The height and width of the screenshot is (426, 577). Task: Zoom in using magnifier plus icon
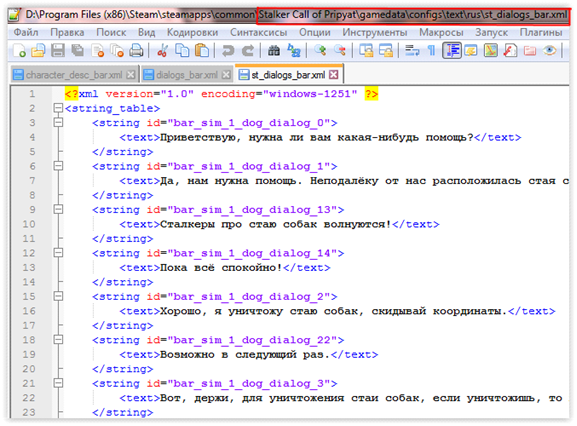(x=320, y=50)
